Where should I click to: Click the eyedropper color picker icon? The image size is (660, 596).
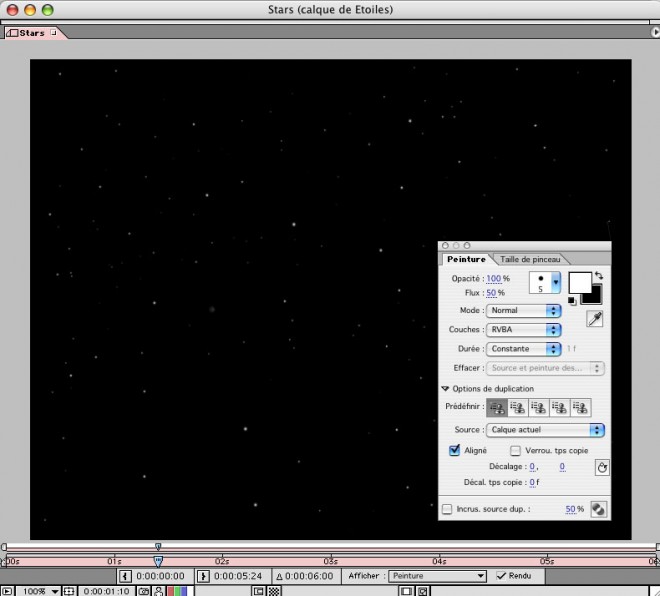click(594, 318)
